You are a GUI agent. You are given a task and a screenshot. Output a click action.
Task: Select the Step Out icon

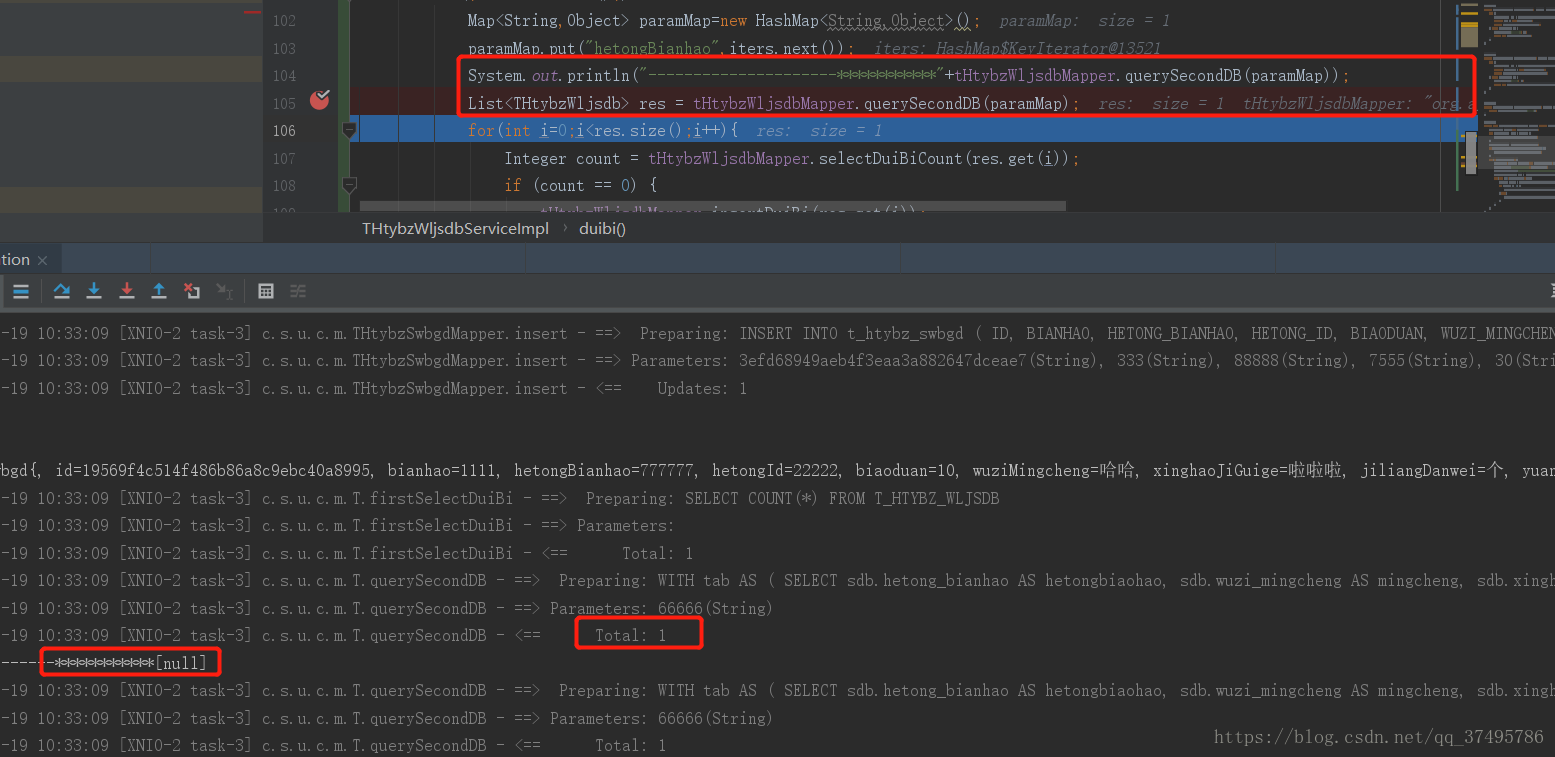(158, 291)
